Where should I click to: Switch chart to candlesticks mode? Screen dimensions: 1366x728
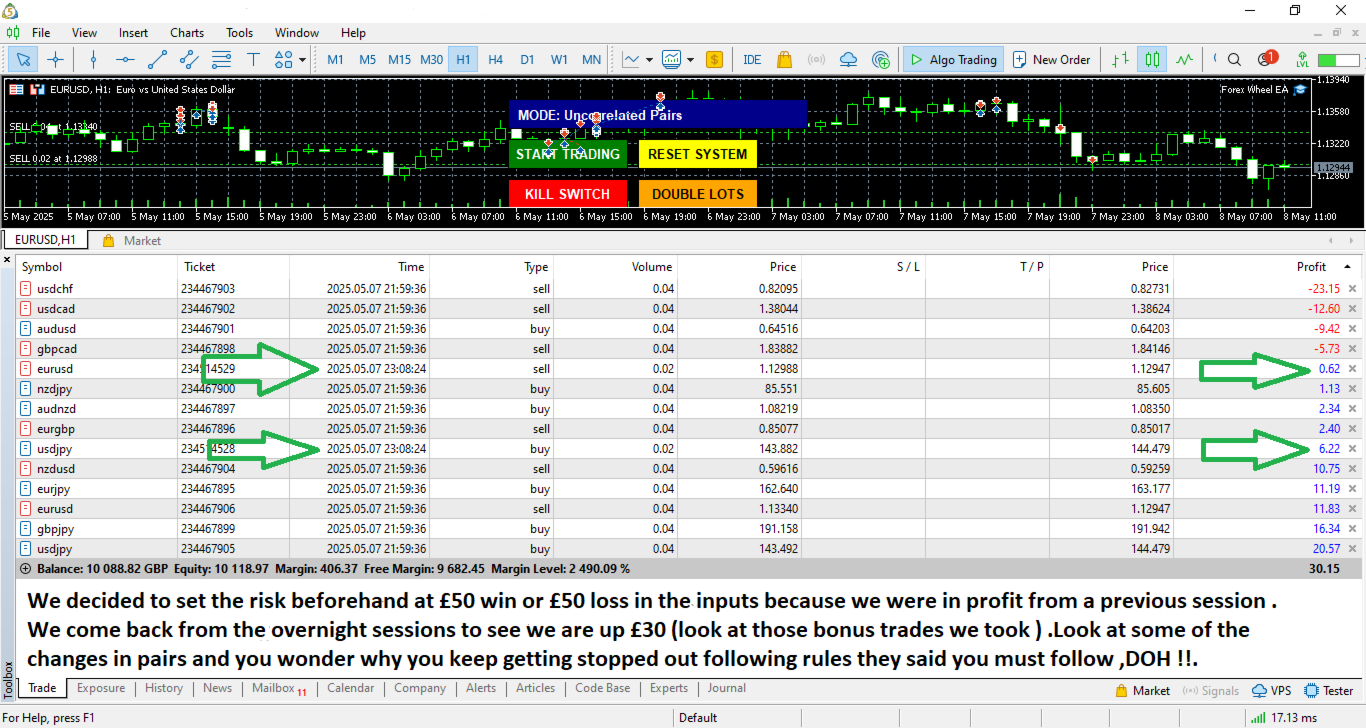[x=1153, y=59]
